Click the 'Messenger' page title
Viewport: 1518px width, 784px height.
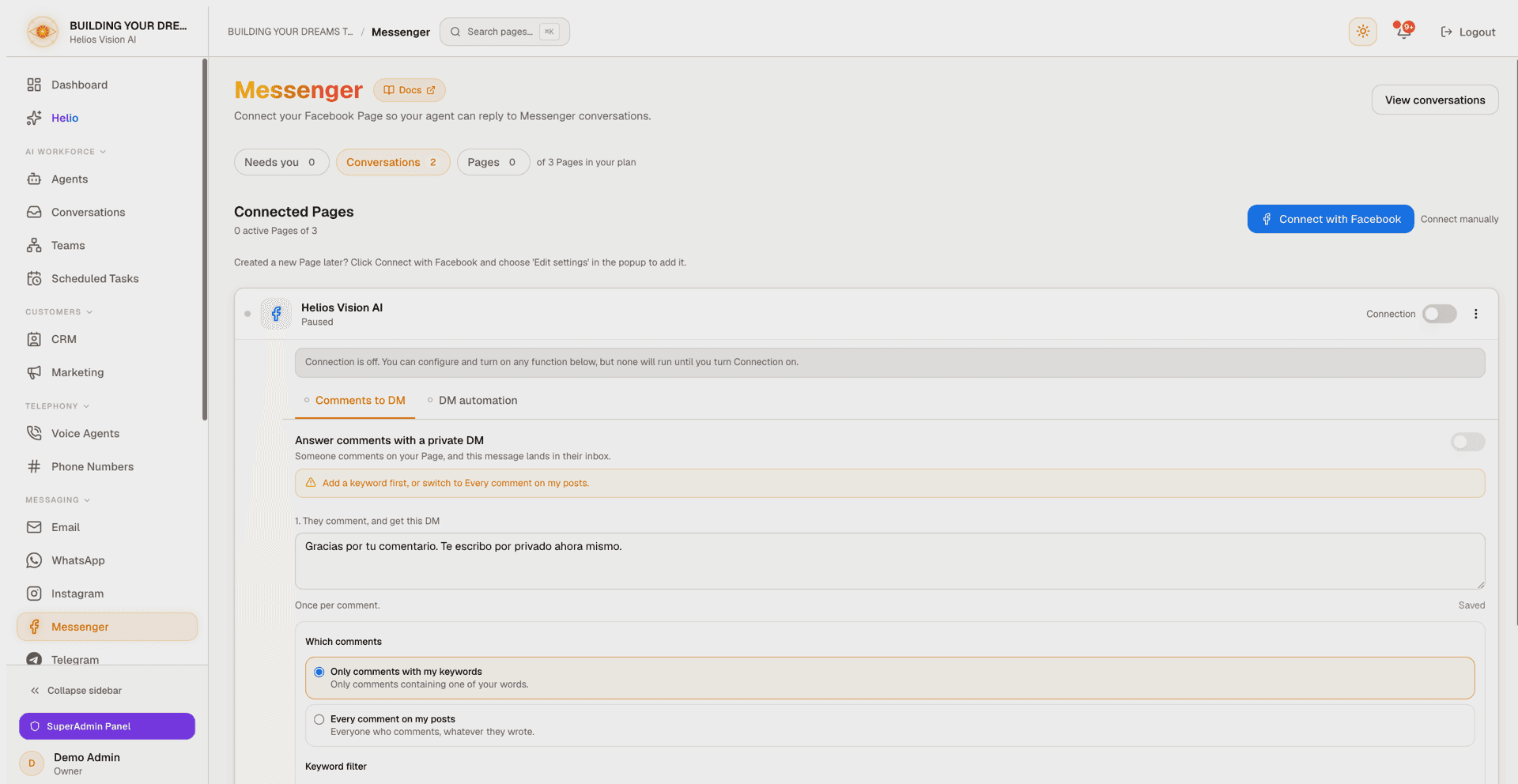(299, 90)
